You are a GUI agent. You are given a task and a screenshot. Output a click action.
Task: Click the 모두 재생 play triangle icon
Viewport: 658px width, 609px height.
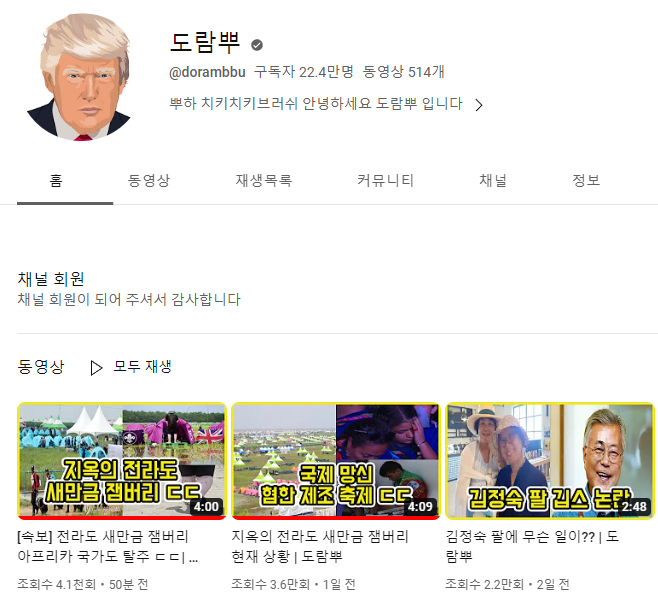click(97, 368)
